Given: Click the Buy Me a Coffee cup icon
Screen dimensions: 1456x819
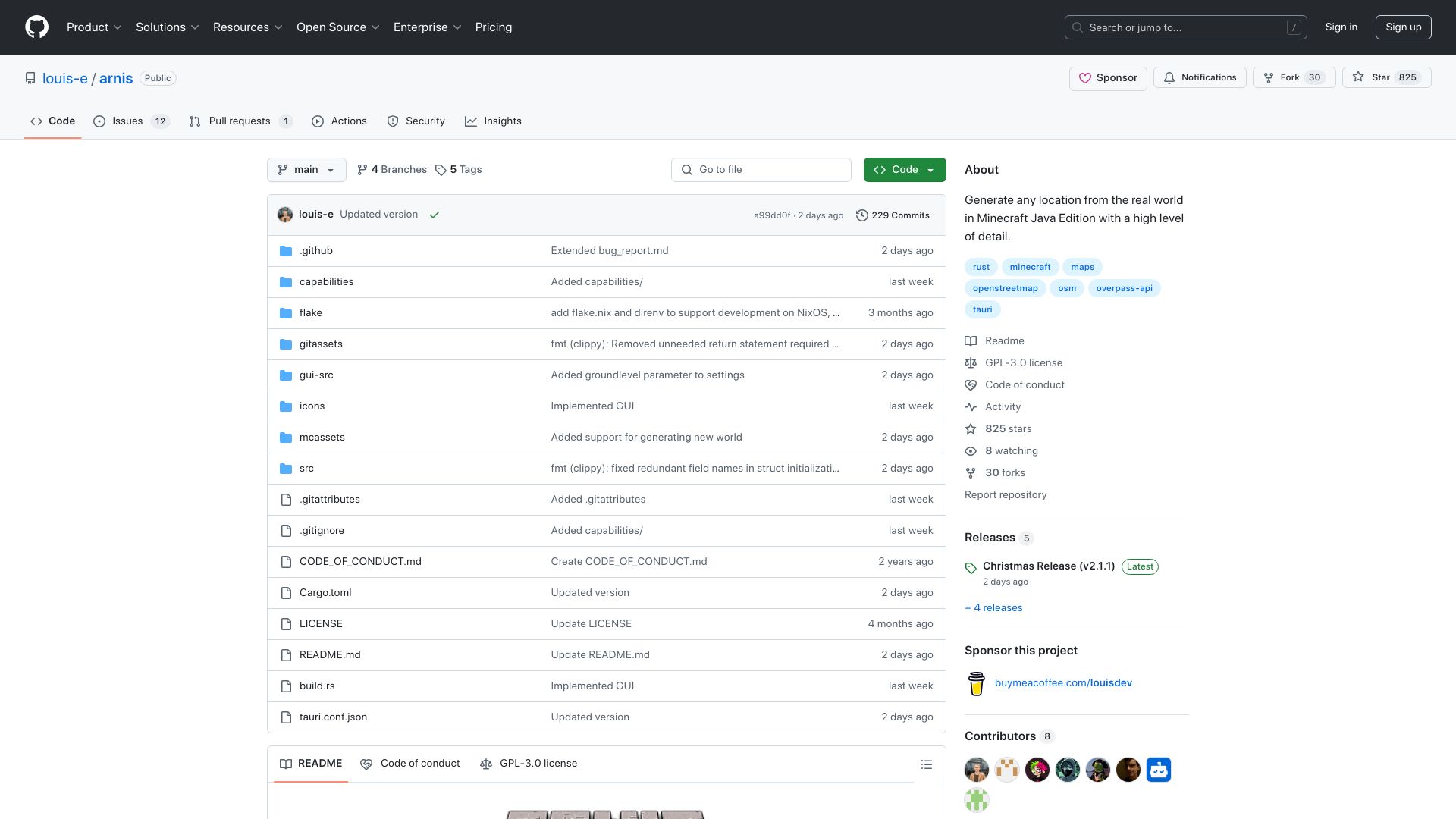Looking at the screenshot, I should click(977, 683).
